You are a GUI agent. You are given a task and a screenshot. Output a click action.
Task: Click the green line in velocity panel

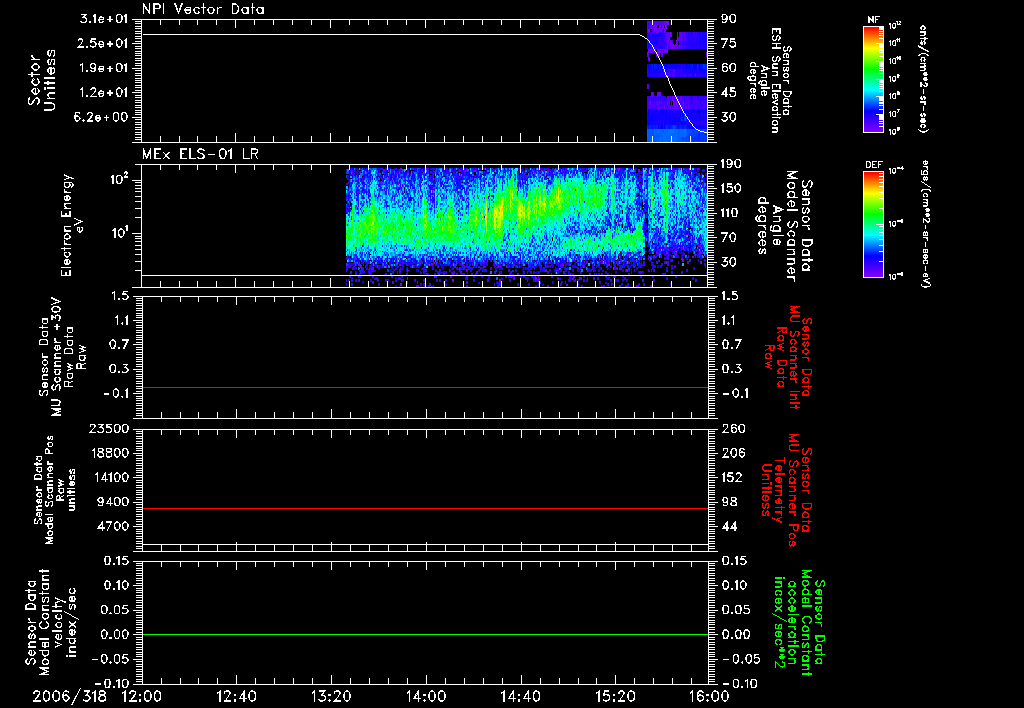pyautogui.click(x=425, y=634)
